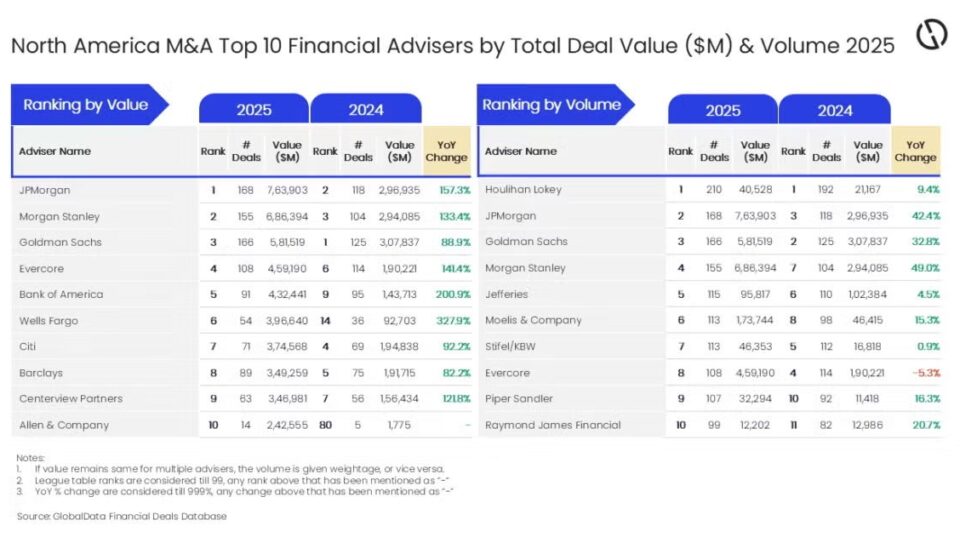Screen dimensions: 960x560
Task: Select Goldman Sachs in the Ranking by Volume table
Action: pyautogui.click(x=526, y=242)
